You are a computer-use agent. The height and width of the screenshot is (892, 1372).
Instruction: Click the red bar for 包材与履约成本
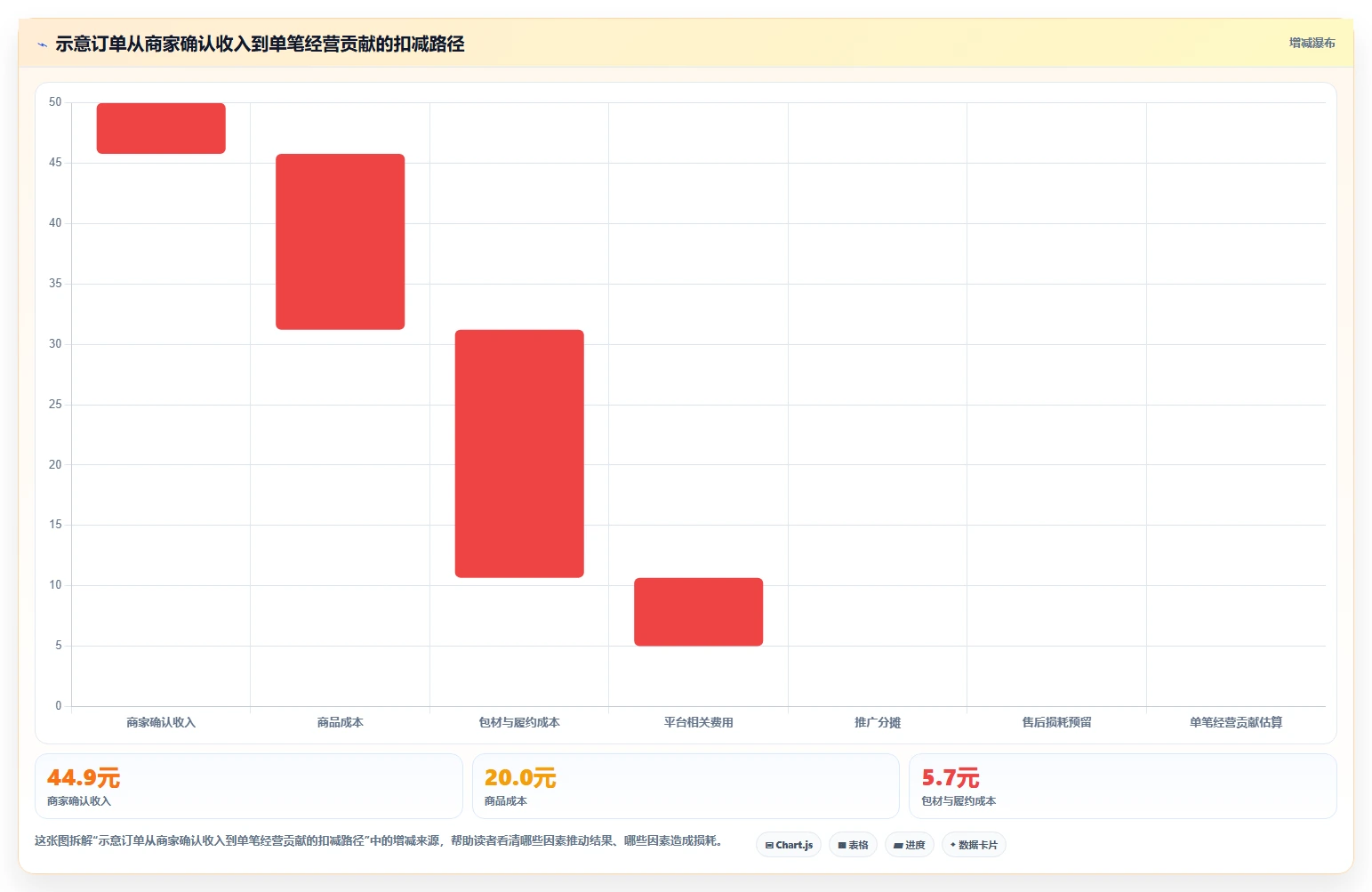[519, 454]
